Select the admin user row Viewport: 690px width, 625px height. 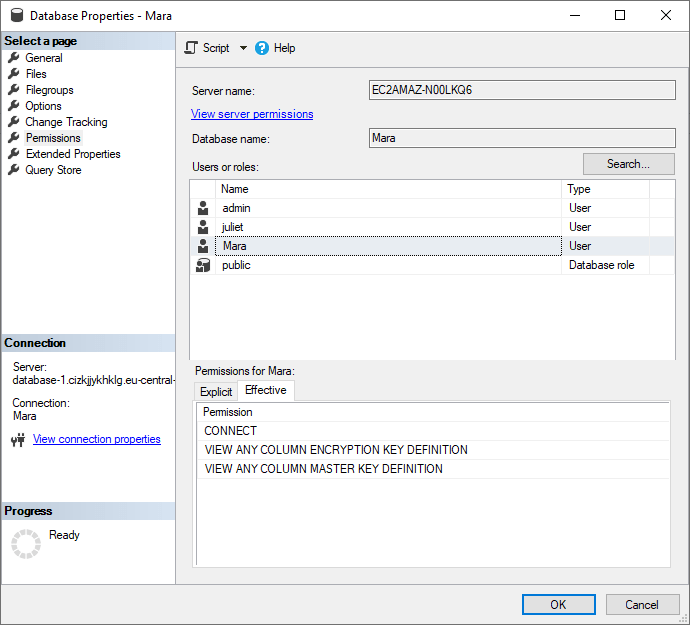pos(432,208)
